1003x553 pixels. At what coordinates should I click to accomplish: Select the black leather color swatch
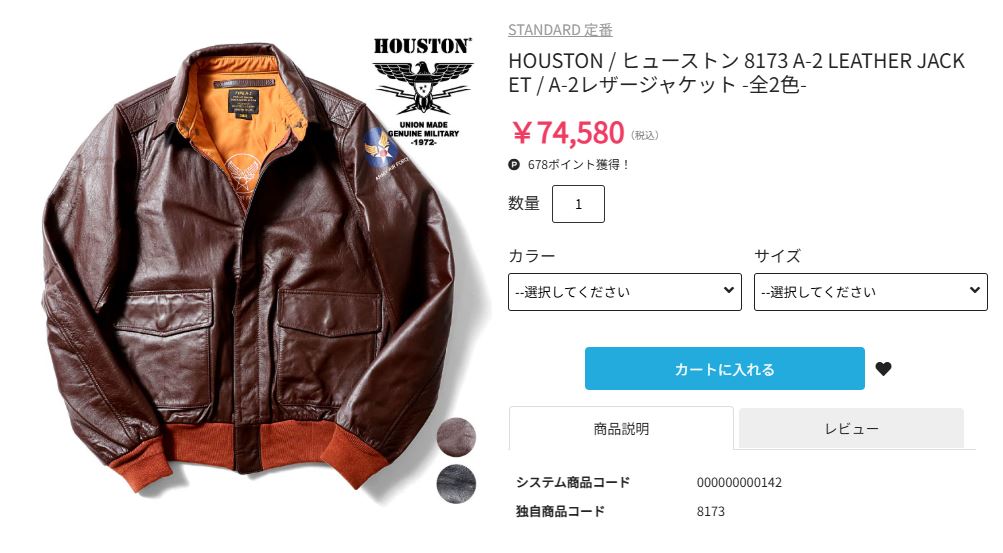[456, 484]
